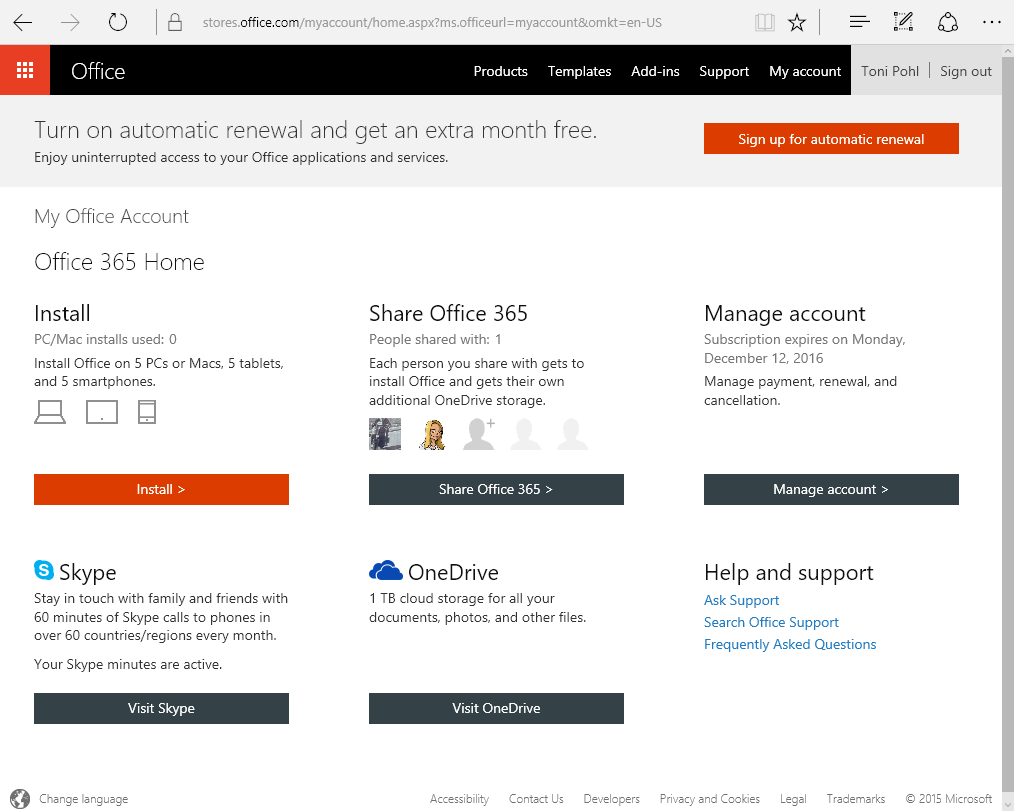
Task: Open the Hub lines icon
Action: [858, 22]
